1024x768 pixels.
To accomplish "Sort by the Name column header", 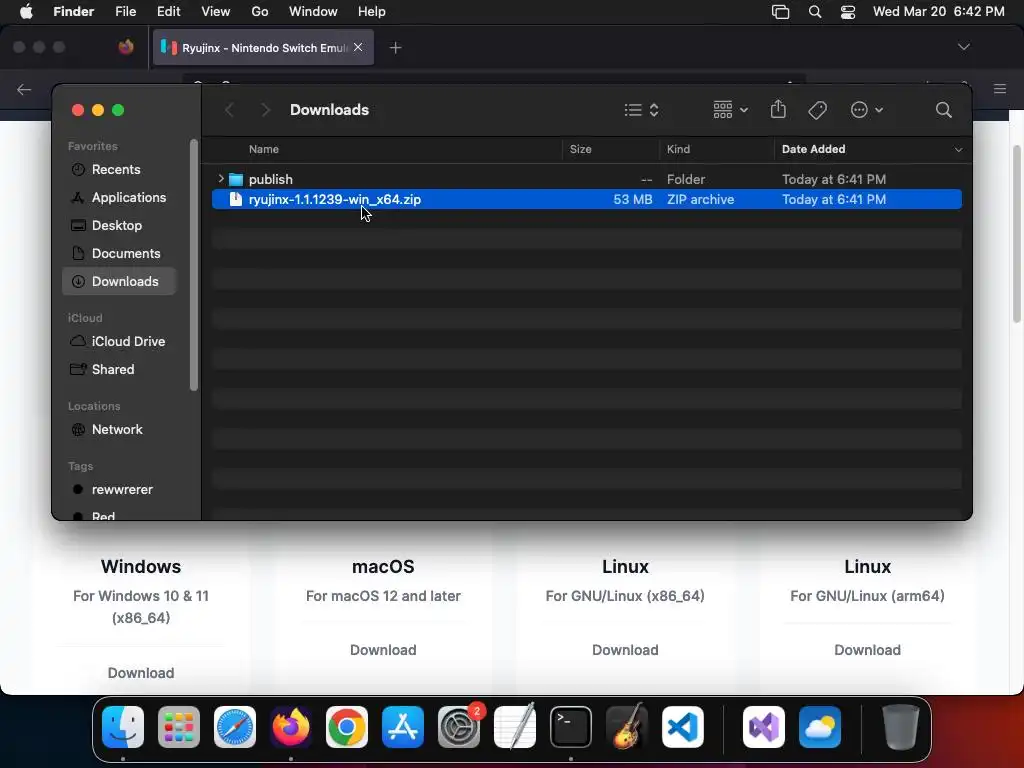I will pos(264,150).
